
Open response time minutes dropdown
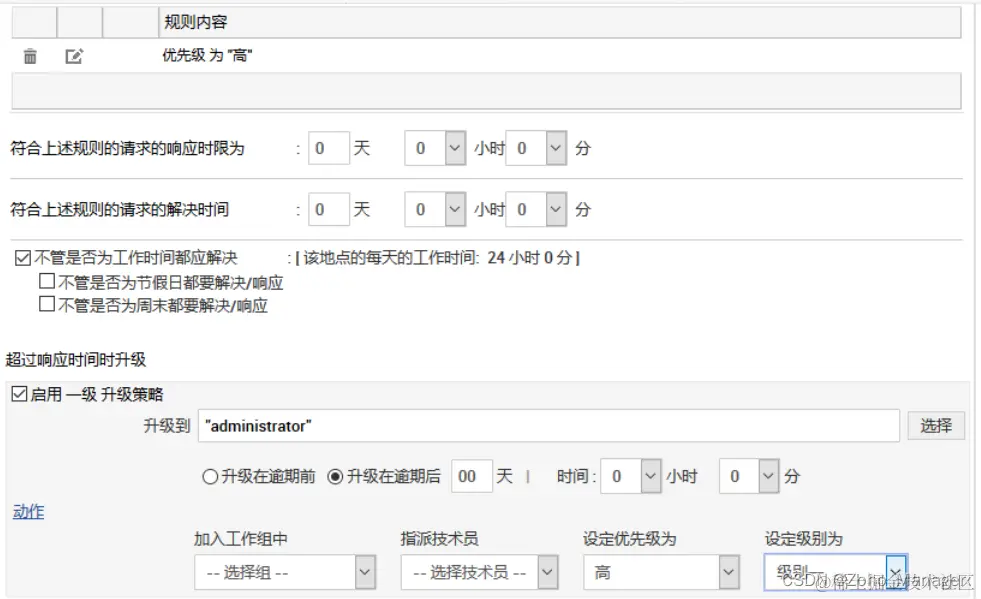536,148
